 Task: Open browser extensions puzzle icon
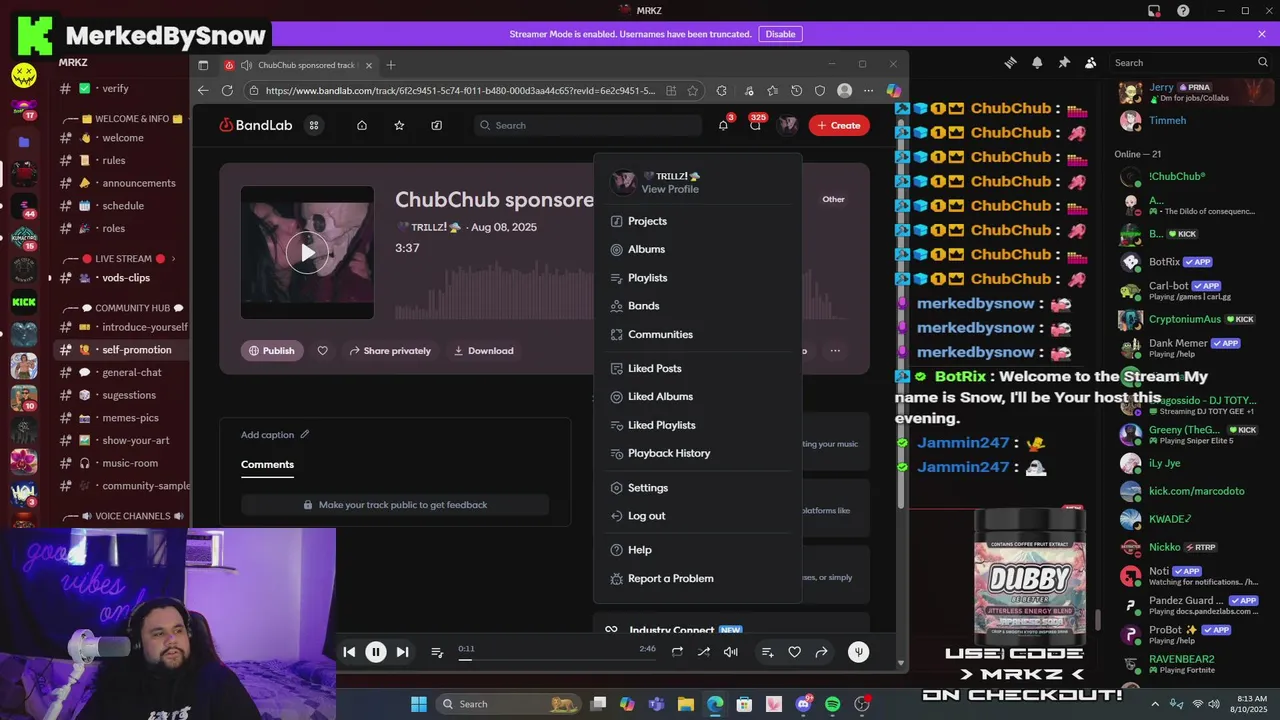(722, 90)
